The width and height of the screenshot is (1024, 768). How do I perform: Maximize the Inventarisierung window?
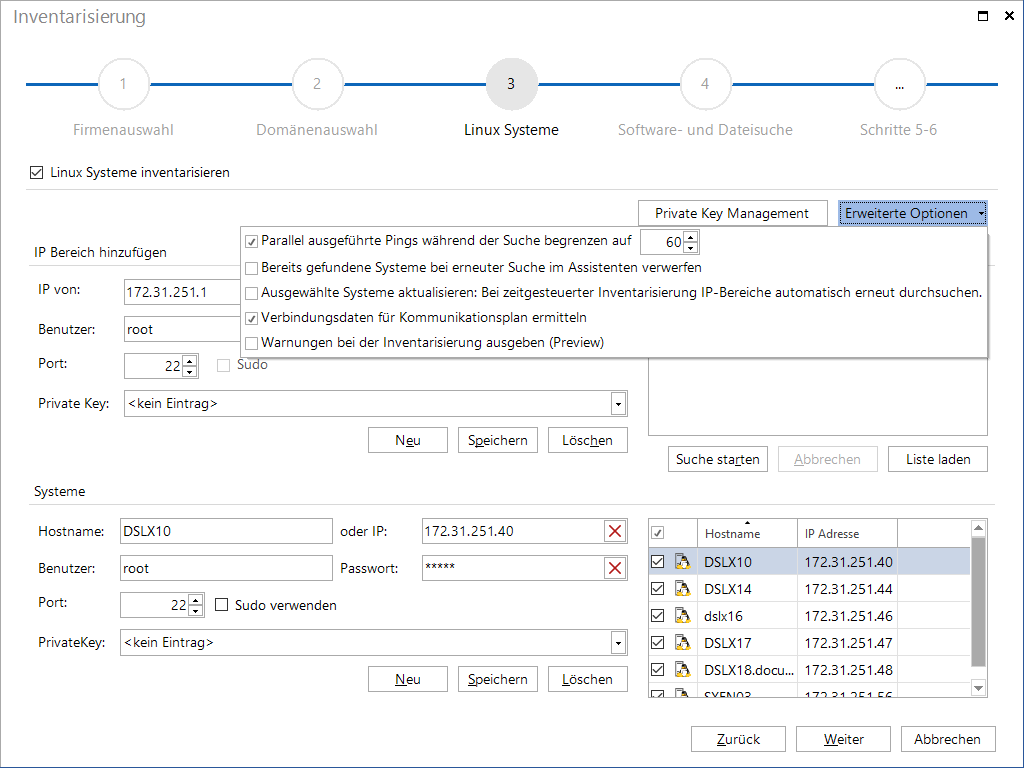[x=983, y=16]
